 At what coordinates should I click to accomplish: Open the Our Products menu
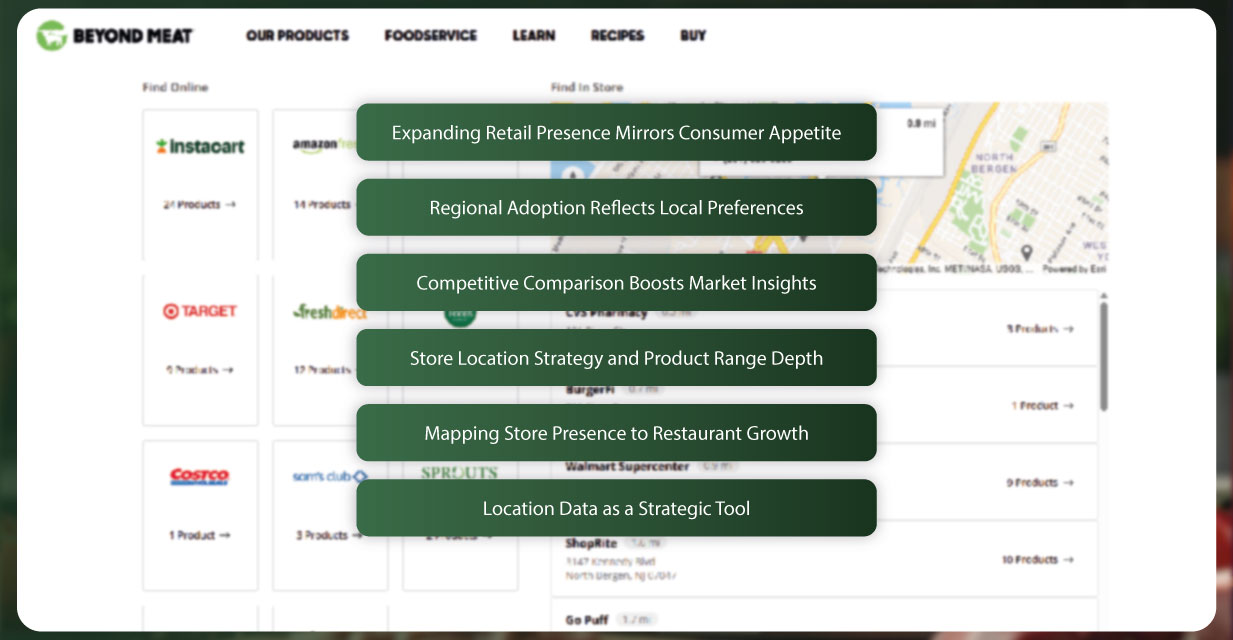(297, 35)
